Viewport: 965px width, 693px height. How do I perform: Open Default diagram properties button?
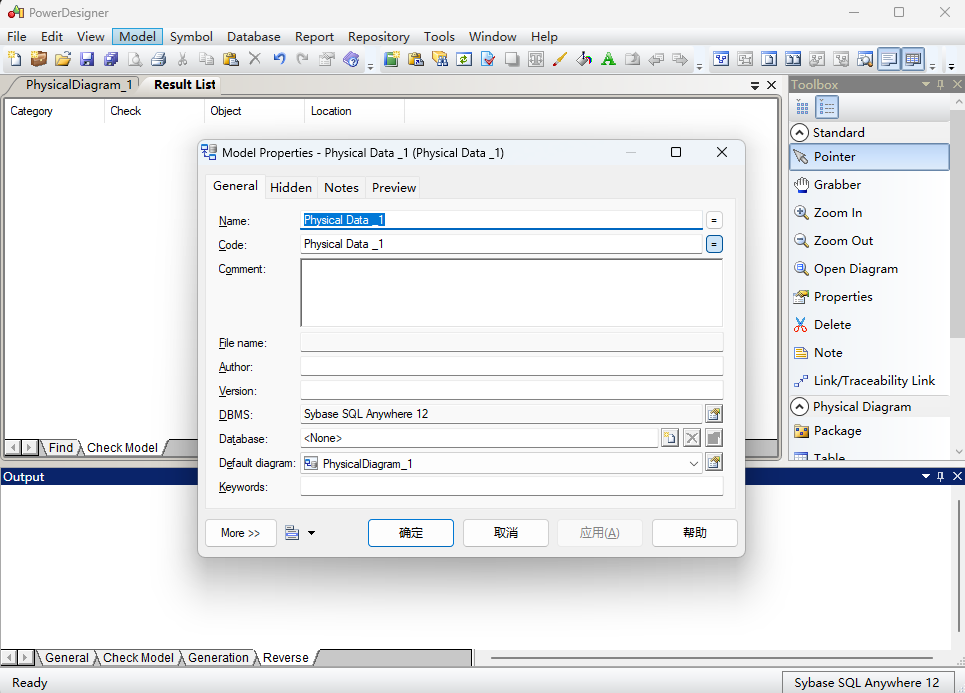[714, 462]
